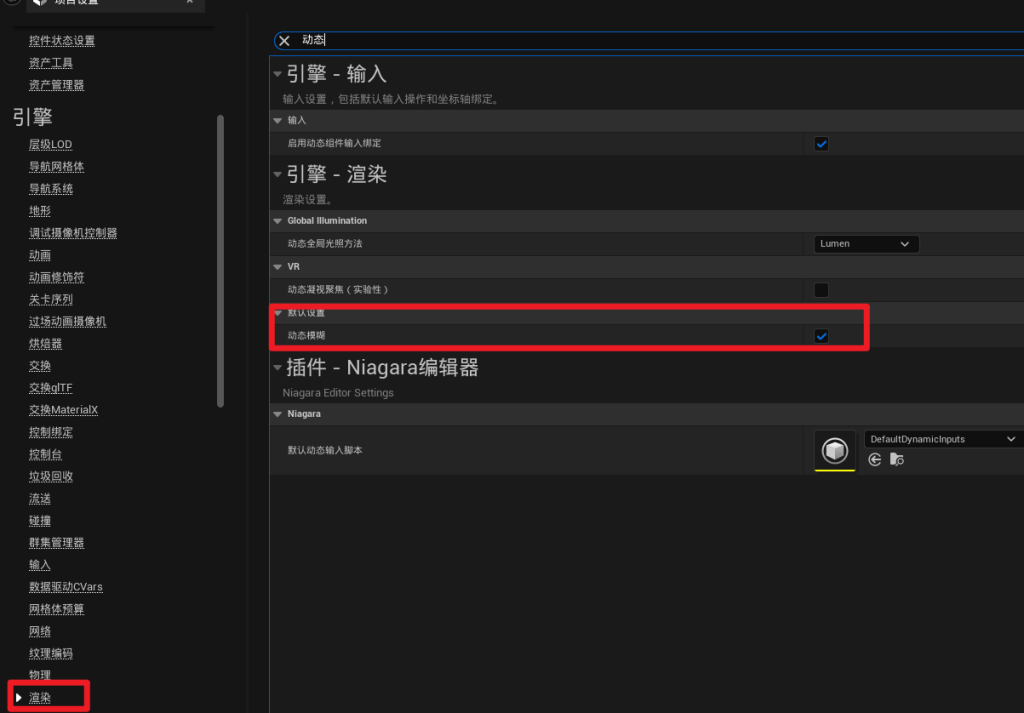Open the 层级LOD settings link
Image resolution: width=1024 pixels, height=713 pixels.
pos(50,145)
